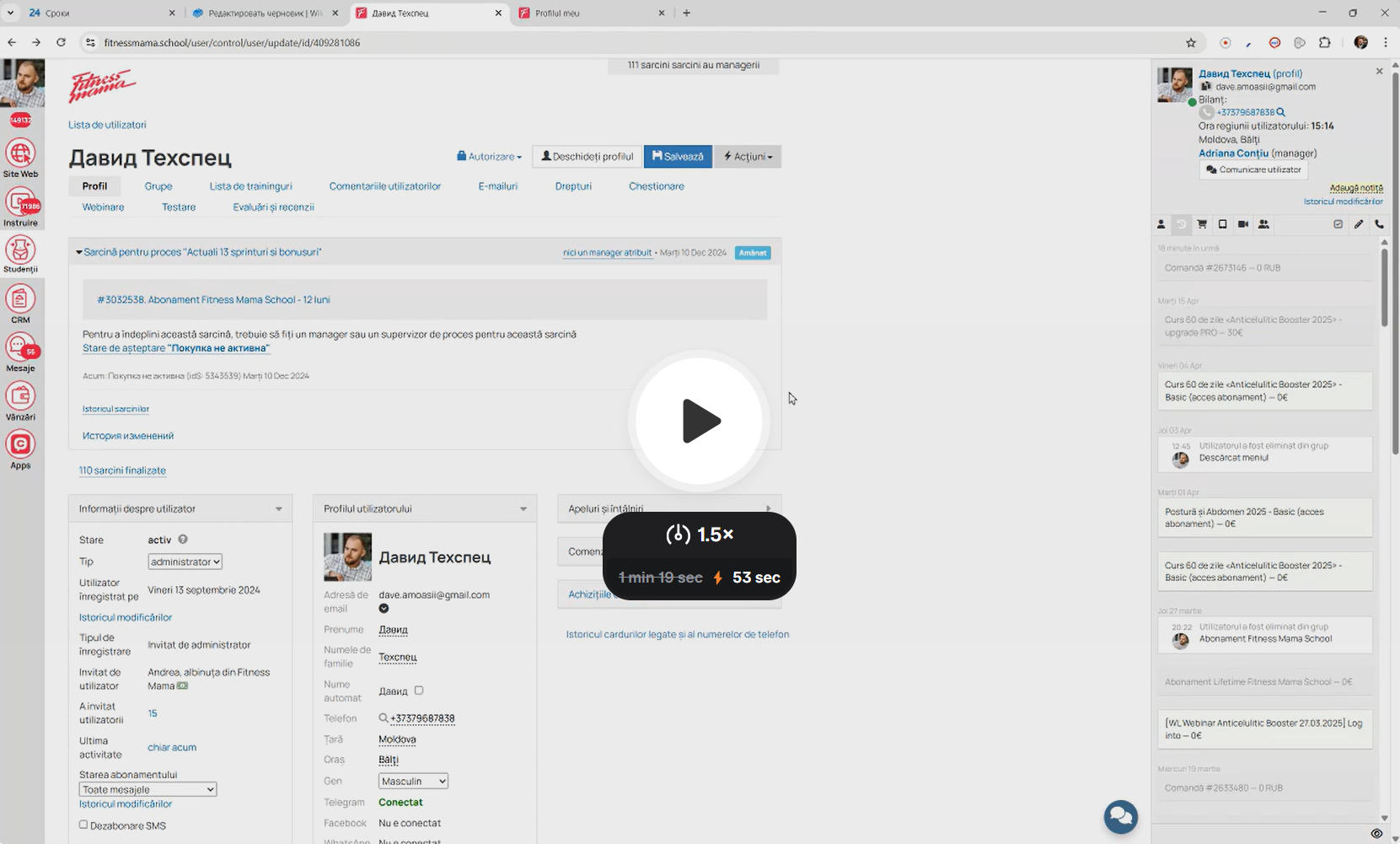Open the Apps sidebar section
The image size is (1400, 844).
click(20, 450)
